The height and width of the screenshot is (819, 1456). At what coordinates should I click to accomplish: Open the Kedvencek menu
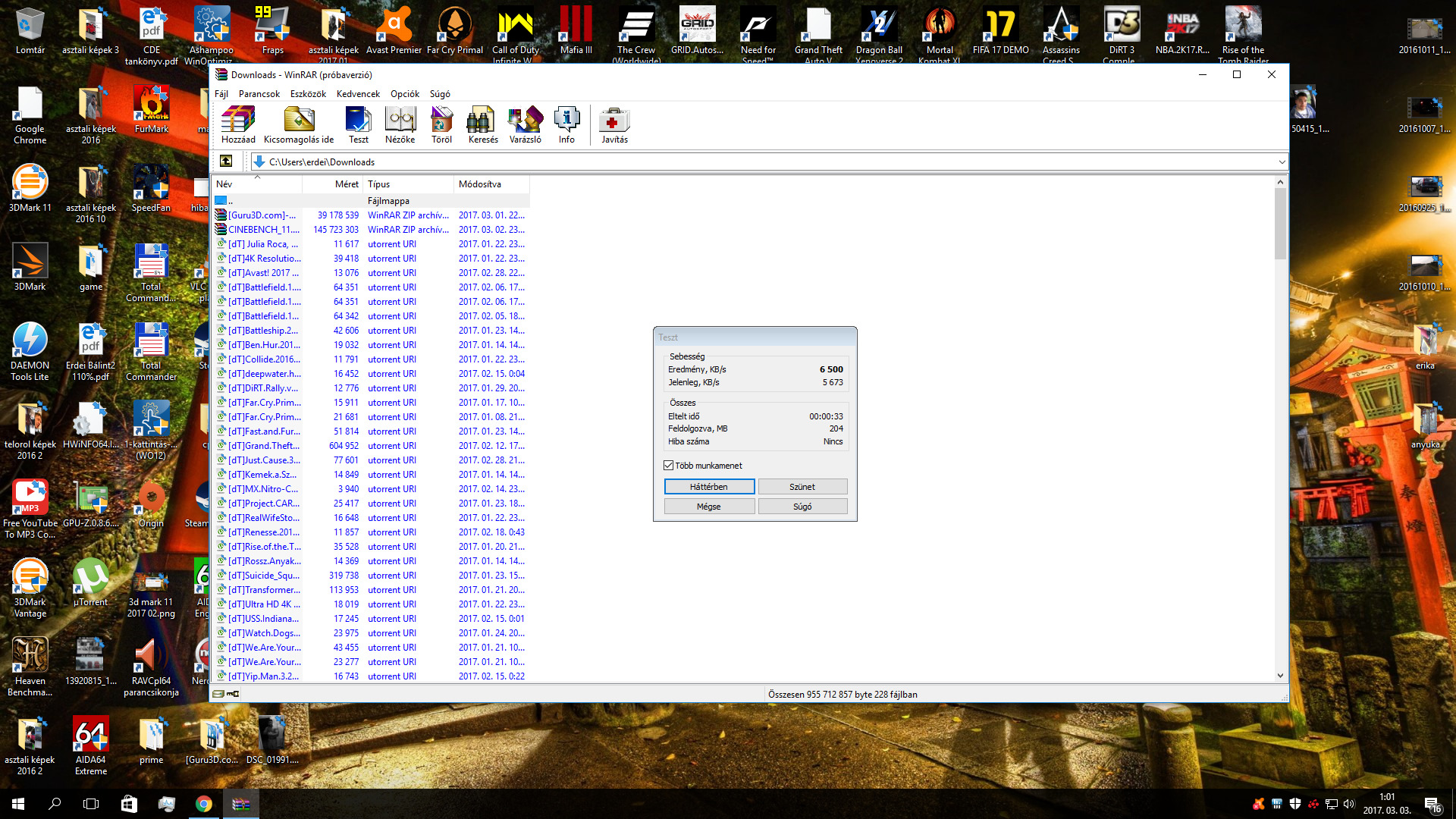(358, 94)
